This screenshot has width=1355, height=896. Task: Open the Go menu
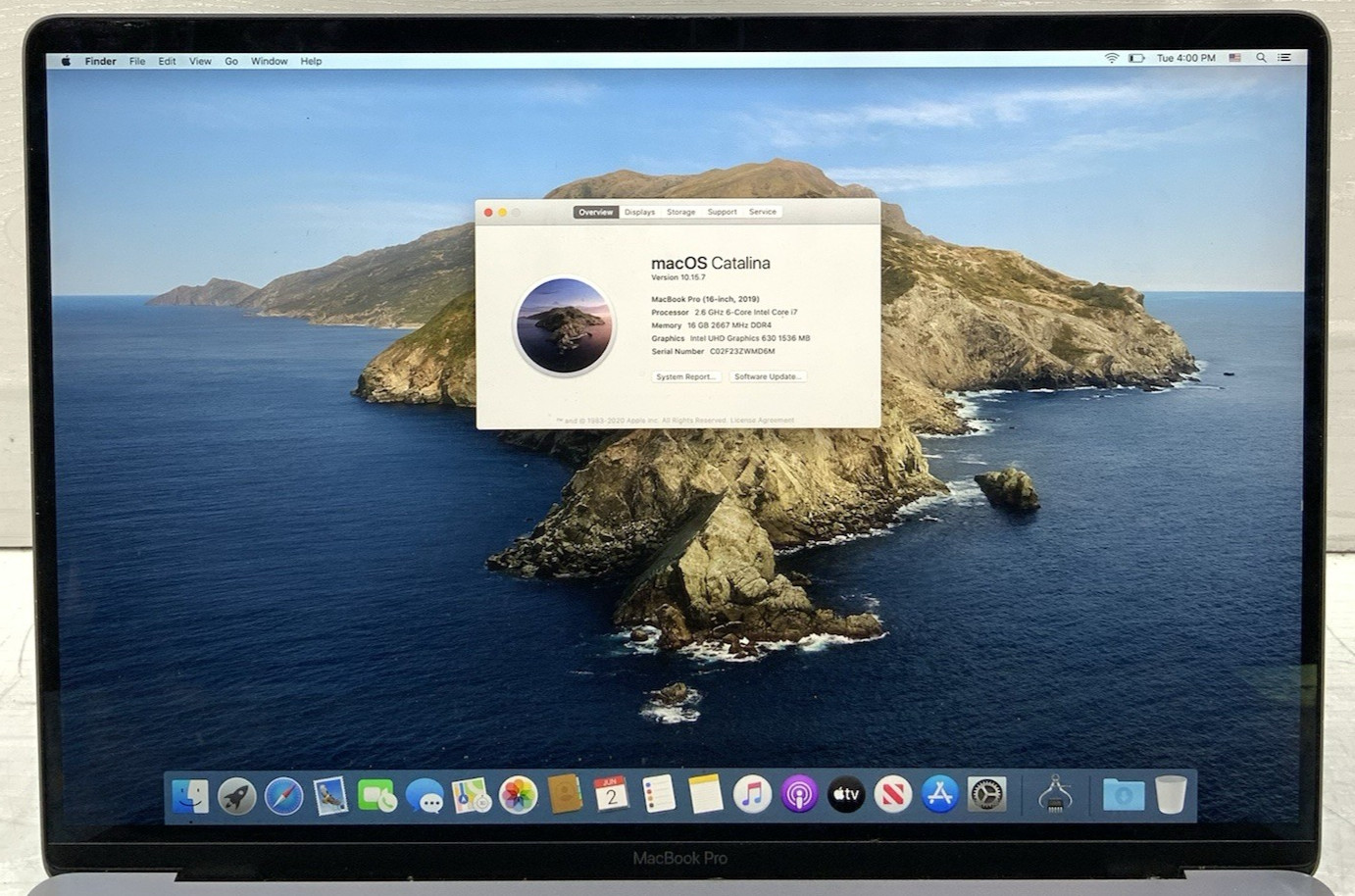point(231,61)
